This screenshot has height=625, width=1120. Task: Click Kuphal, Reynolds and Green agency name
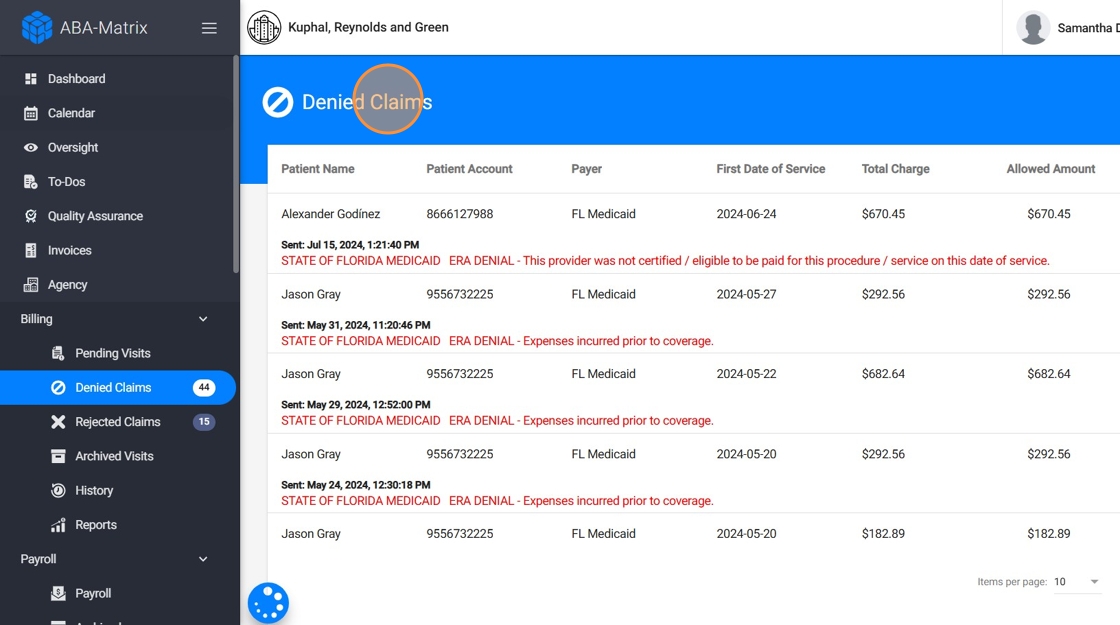[369, 27]
